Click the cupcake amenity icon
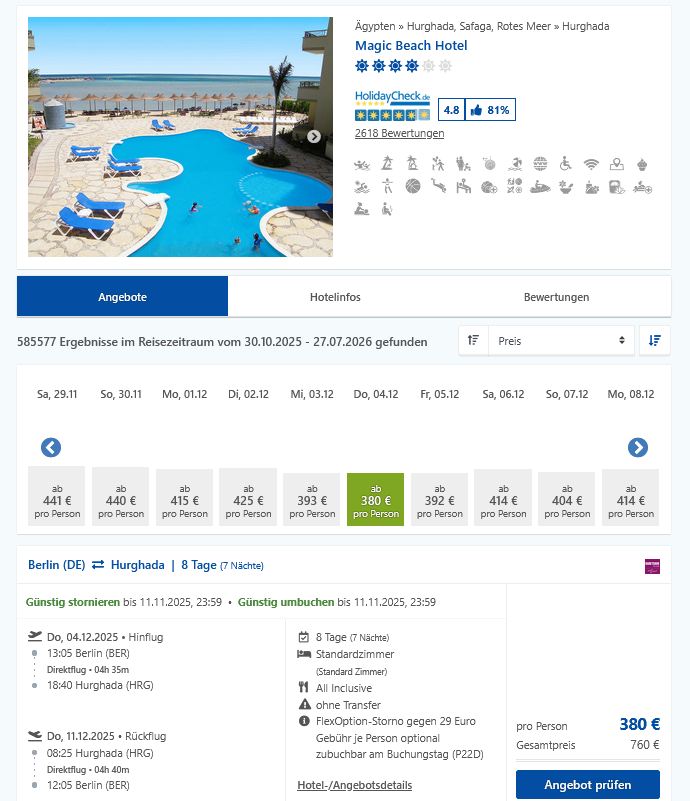Image resolution: width=690 pixels, height=801 pixels. tap(642, 164)
